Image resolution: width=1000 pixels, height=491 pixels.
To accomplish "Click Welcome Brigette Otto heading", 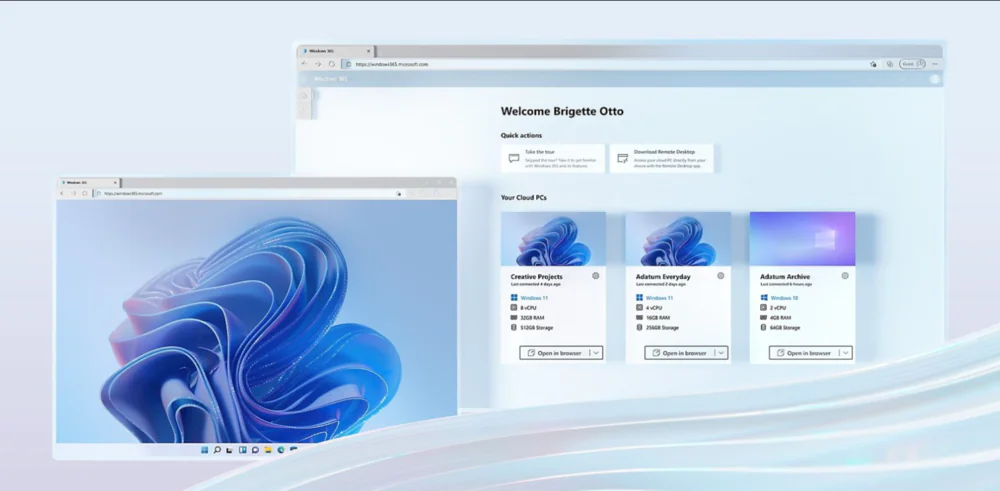I will click(x=562, y=112).
